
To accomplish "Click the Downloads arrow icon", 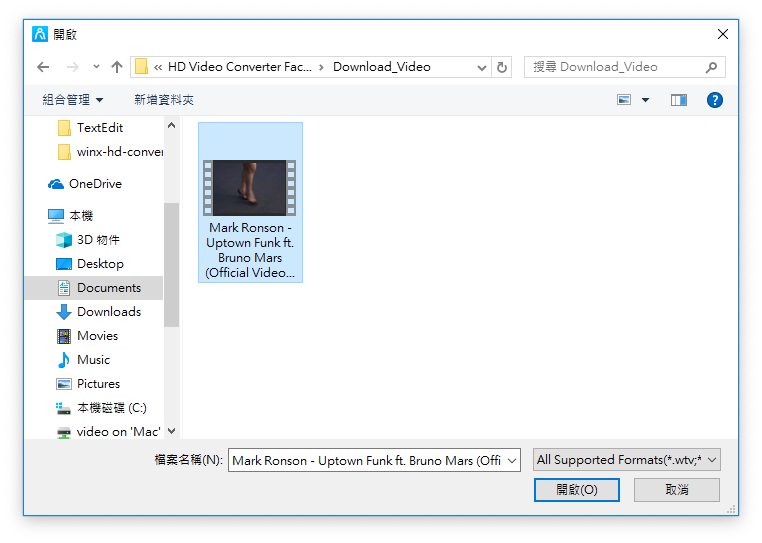I will [x=64, y=312].
